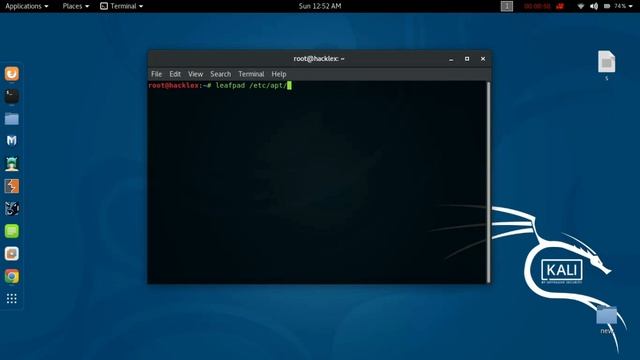This screenshot has width=640, height=360.
Task: Open the File menu in terminal
Action: tap(156, 74)
